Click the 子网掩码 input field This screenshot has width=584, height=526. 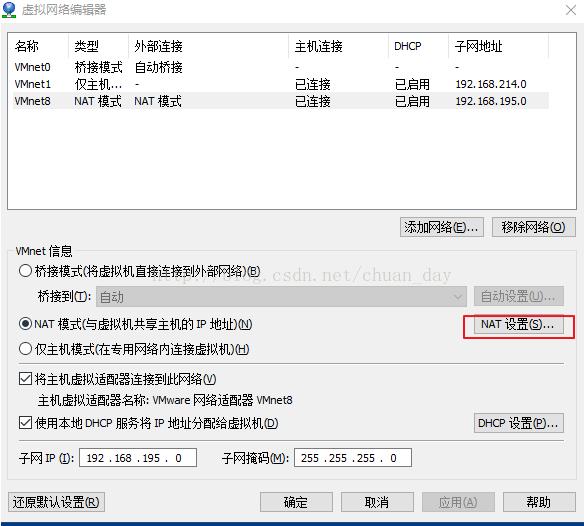353,458
